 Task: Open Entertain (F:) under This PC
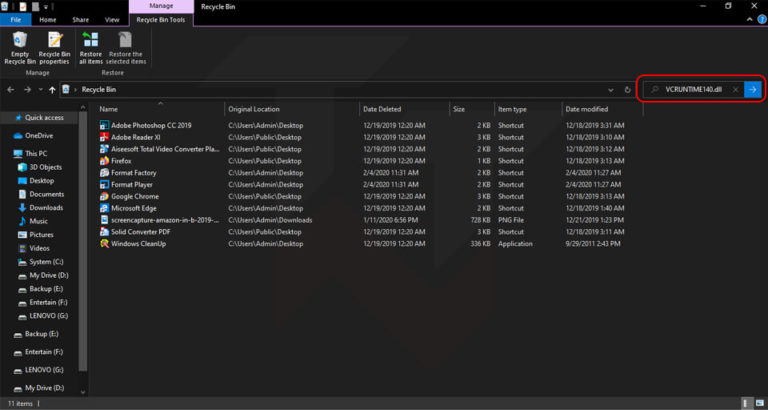click(x=48, y=303)
